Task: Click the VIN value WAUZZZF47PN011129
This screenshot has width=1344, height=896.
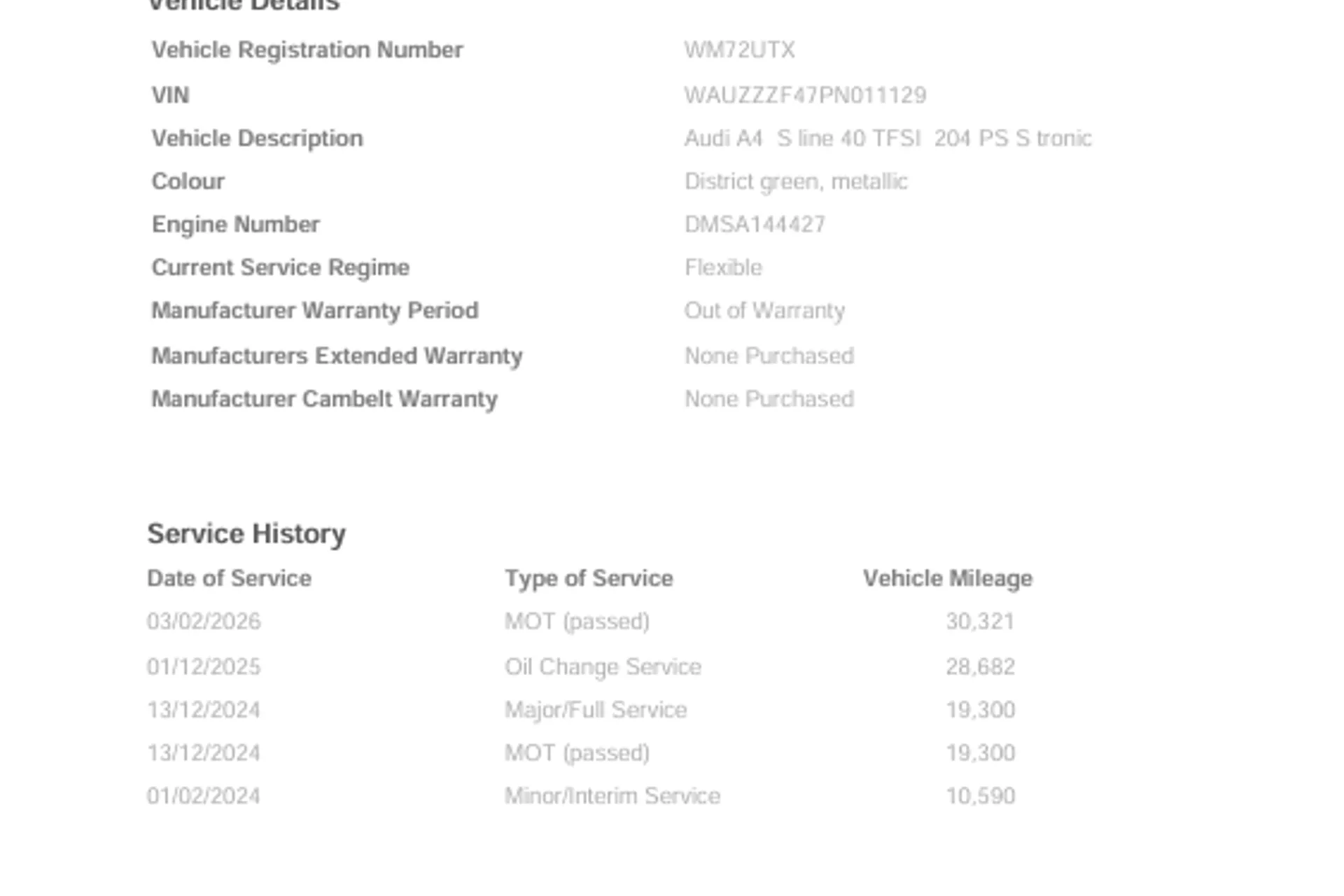Action: [x=805, y=95]
